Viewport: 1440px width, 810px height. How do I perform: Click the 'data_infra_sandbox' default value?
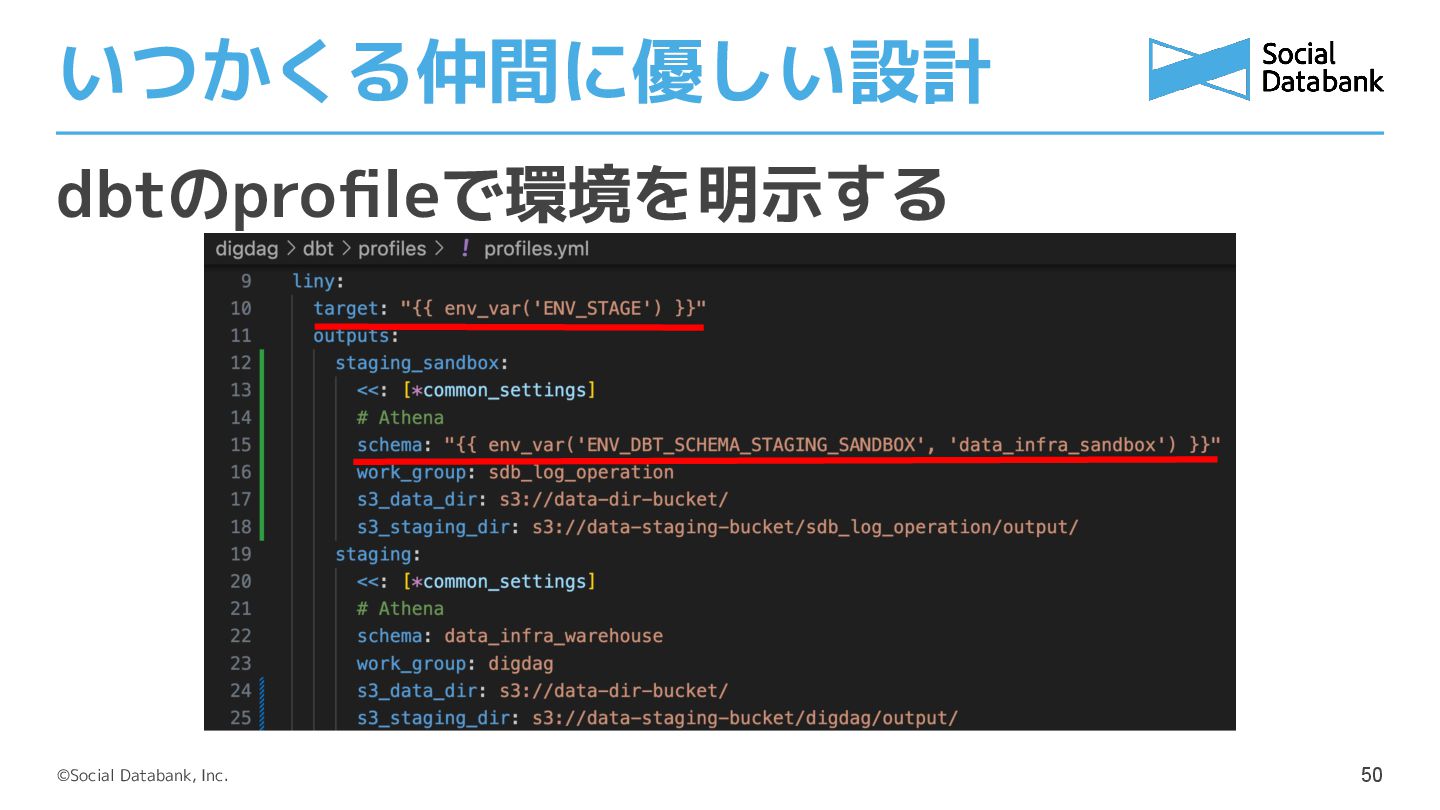pyautogui.click(x=1060, y=444)
